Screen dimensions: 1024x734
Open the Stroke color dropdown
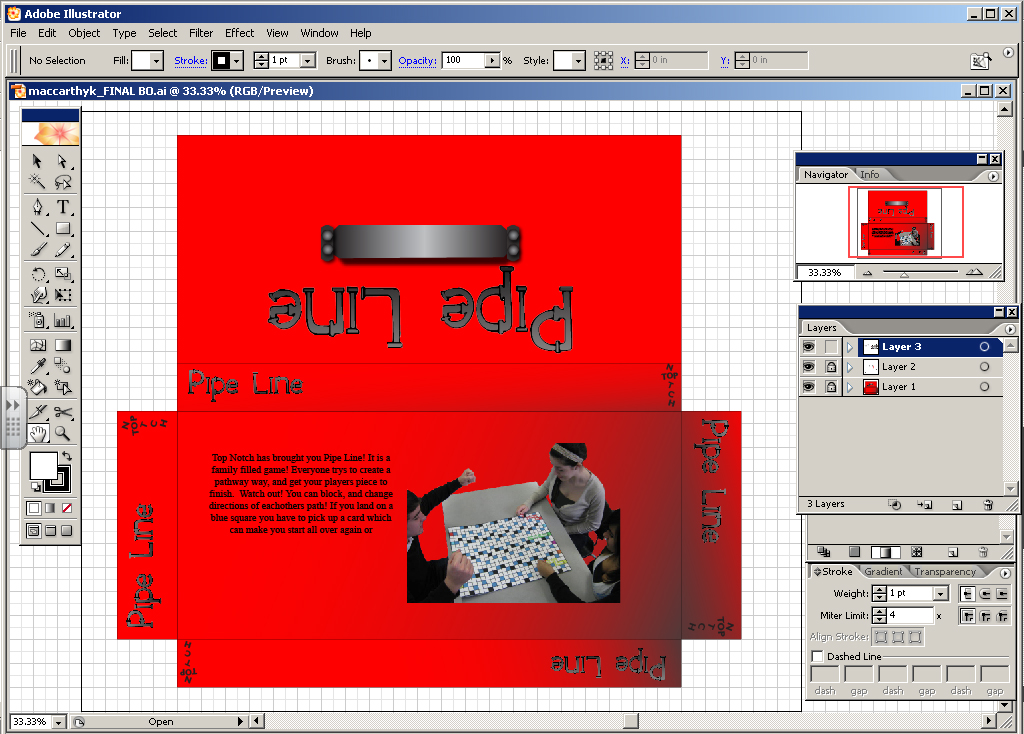click(x=237, y=61)
